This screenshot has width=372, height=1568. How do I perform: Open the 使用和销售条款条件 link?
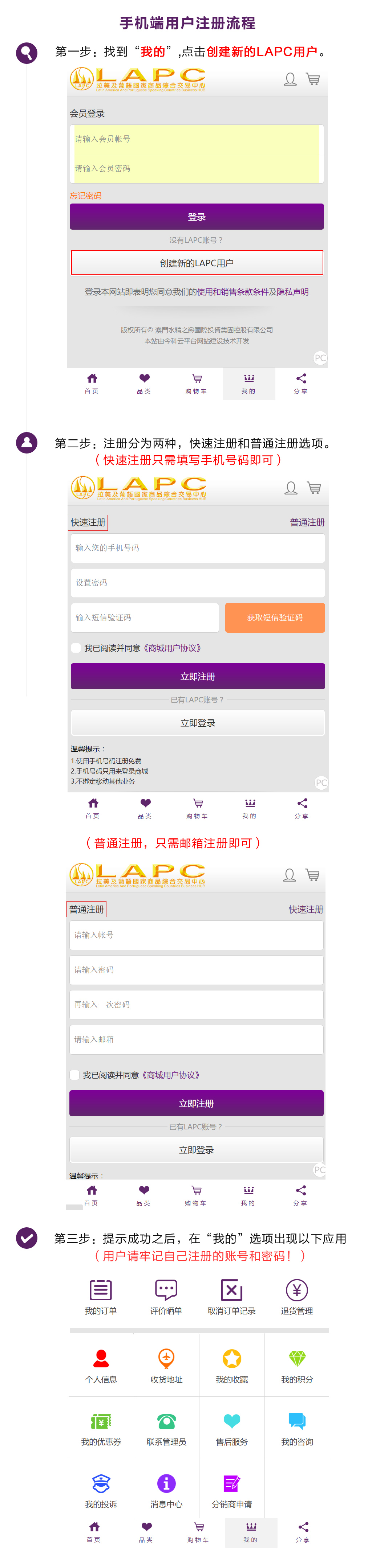point(232,292)
